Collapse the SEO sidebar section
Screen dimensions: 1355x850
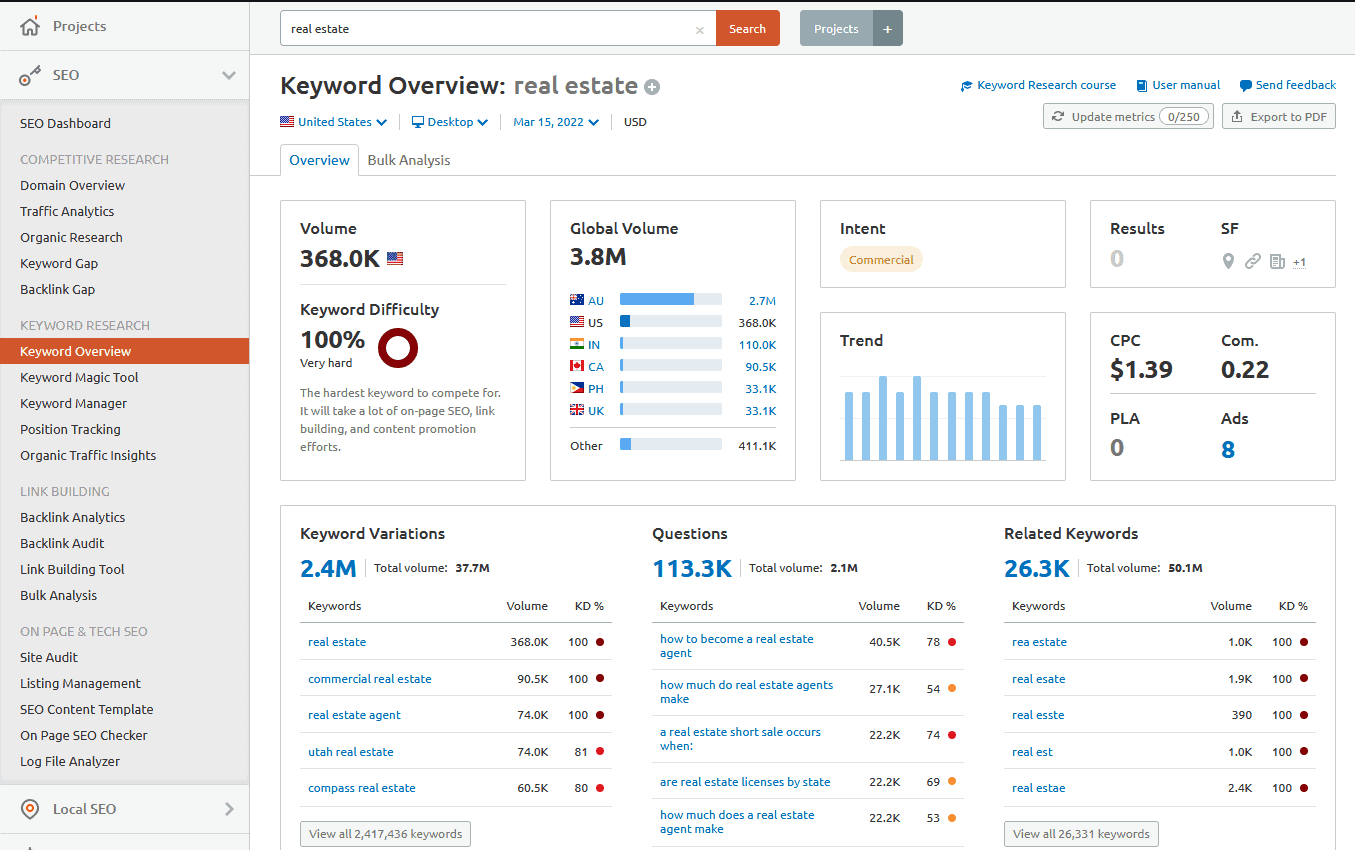point(229,75)
